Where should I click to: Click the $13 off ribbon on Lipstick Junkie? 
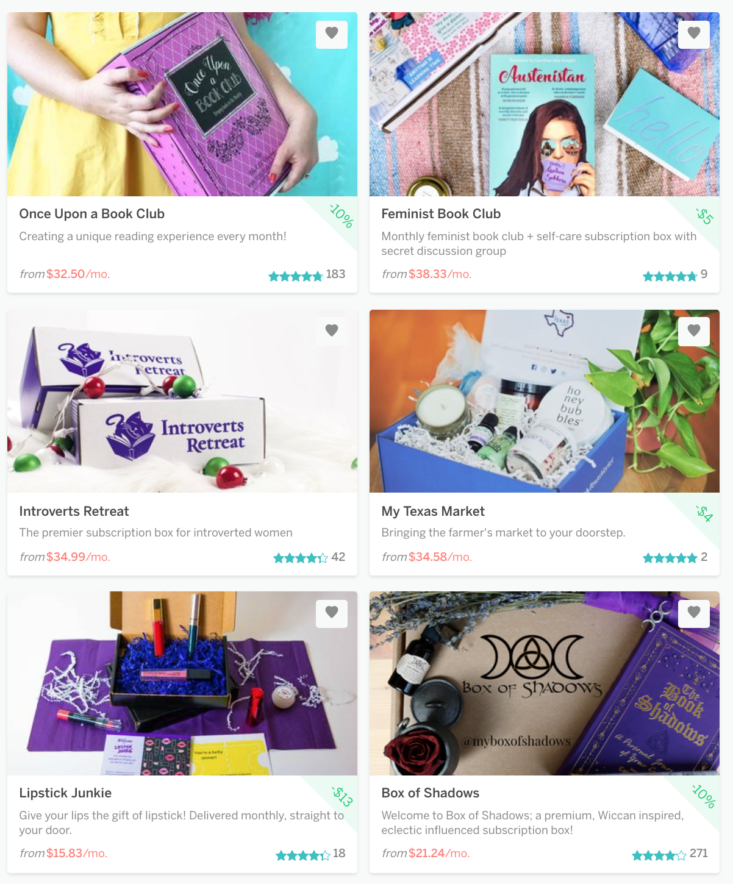342,795
